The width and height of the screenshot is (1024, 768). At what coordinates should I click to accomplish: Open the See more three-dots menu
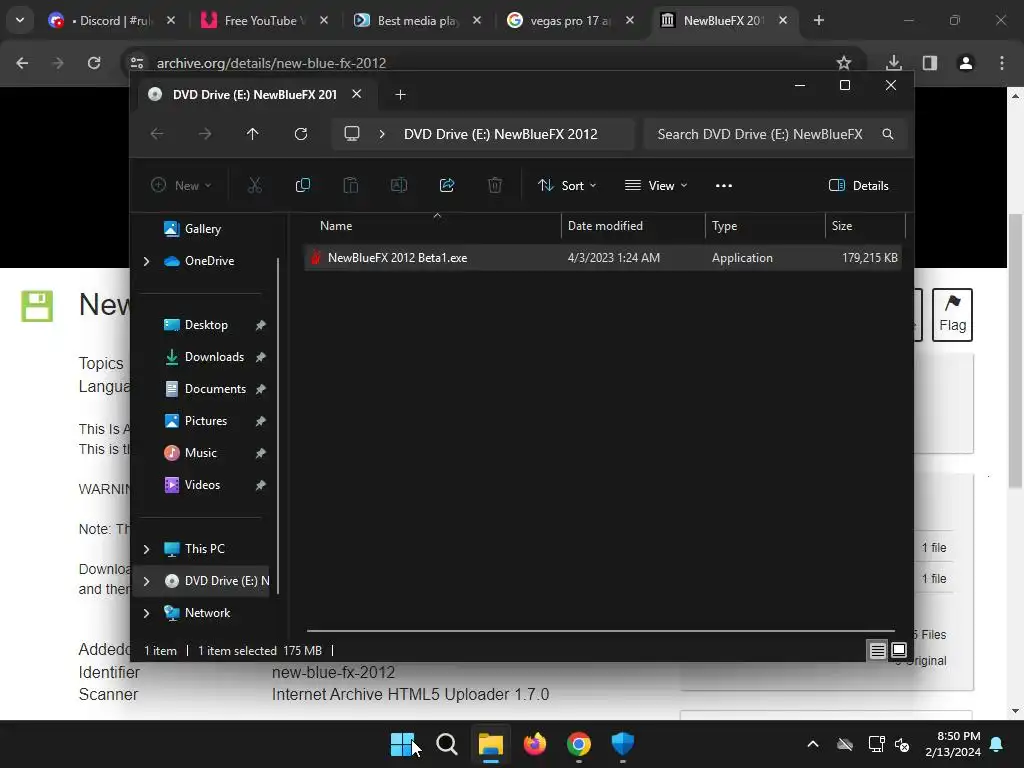coord(724,185)
